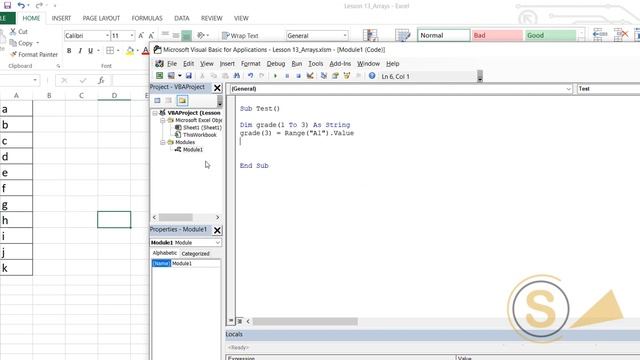Open the Window menu in VBA editor

(368, 64)
